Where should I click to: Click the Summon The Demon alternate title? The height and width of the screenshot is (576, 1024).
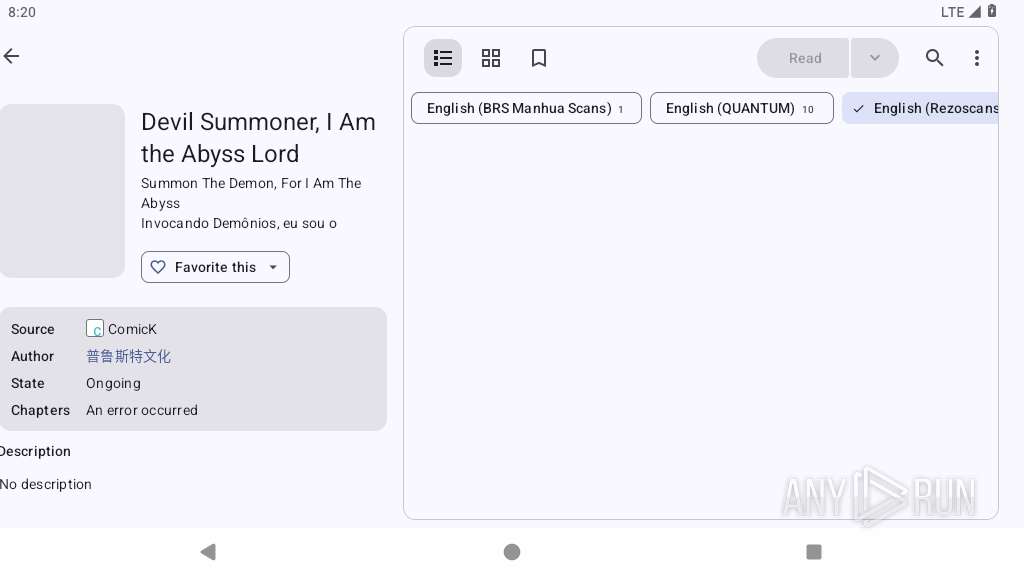pos(251,193)
